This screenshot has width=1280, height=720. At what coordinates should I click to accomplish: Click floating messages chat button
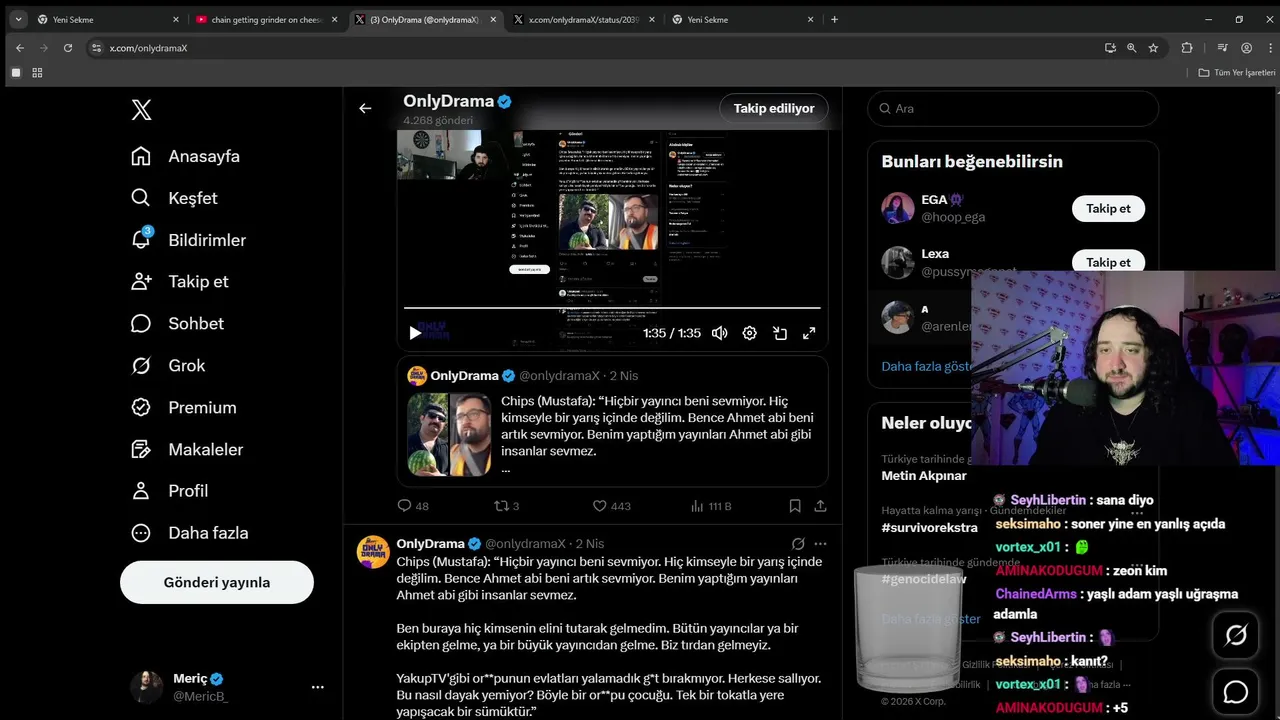(1236, 692)
